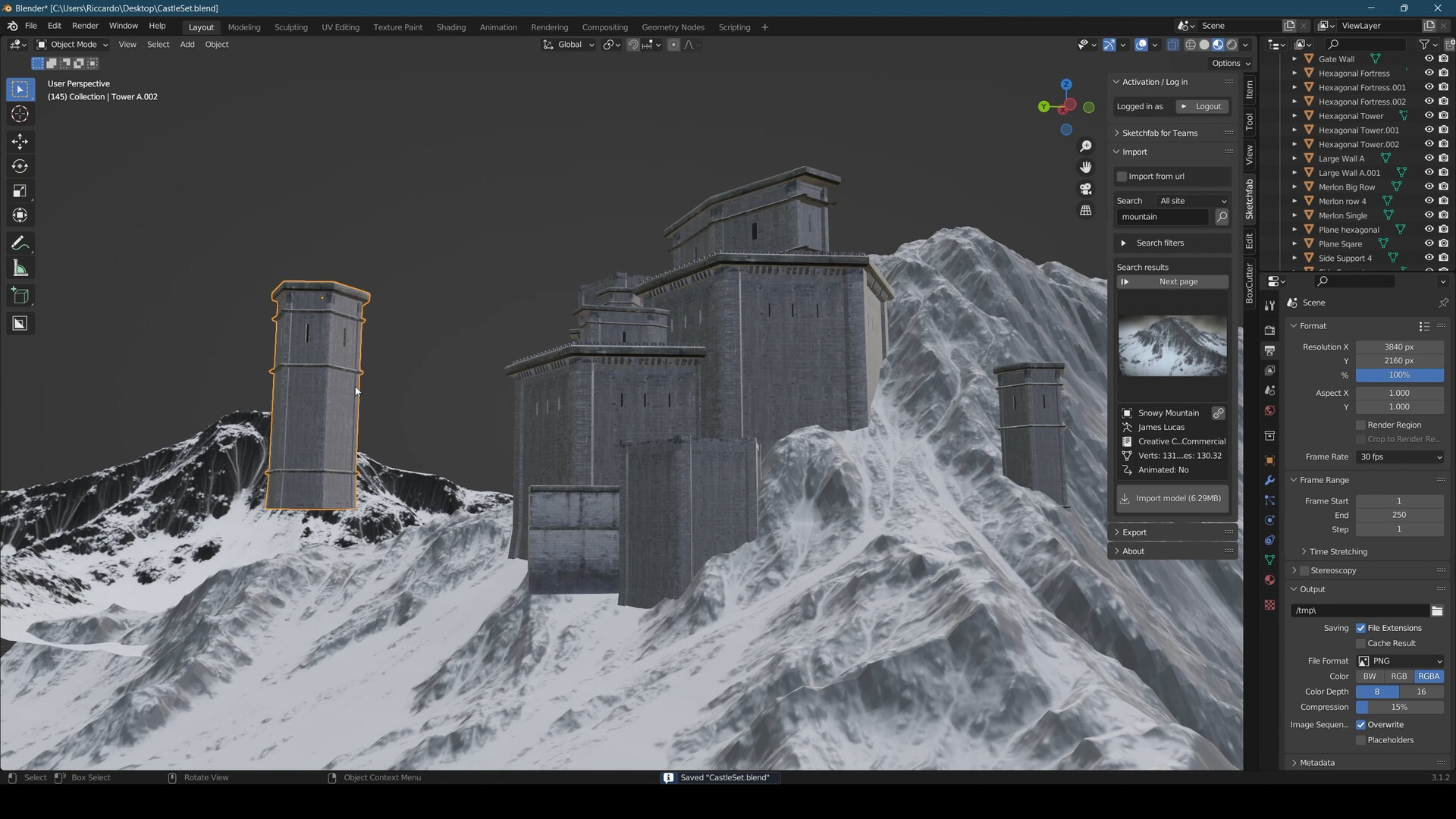Select the Measure tool
This screenshot has width=1456, height=819.
click(20, 268)
